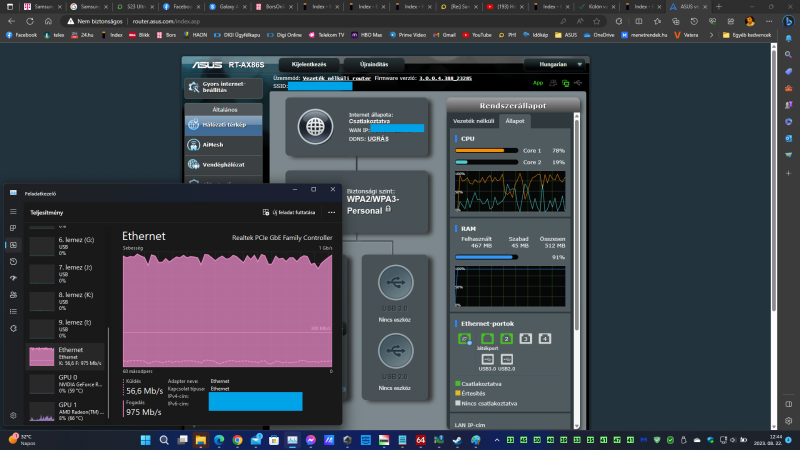Open Task Manager three-dots more options

click(x=332, y=212)
